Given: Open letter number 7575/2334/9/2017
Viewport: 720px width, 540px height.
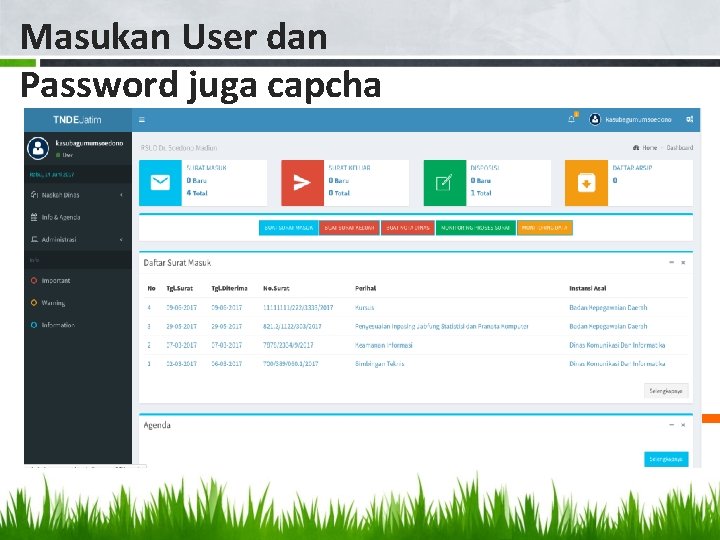Looking at the screenshot, I should (x=288, y=345).
